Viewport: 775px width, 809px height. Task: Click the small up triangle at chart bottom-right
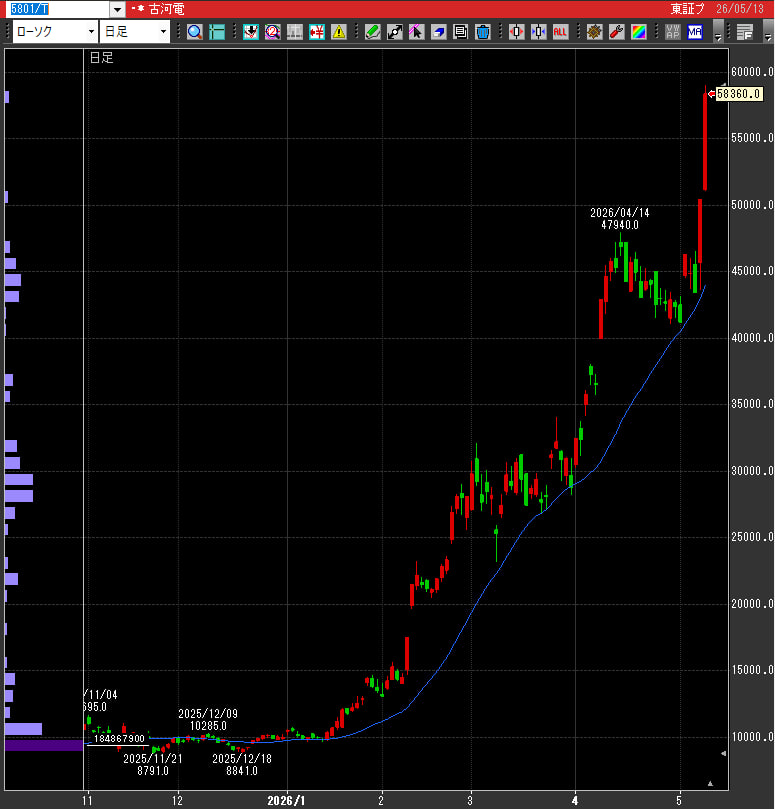[x=710, y=784]
